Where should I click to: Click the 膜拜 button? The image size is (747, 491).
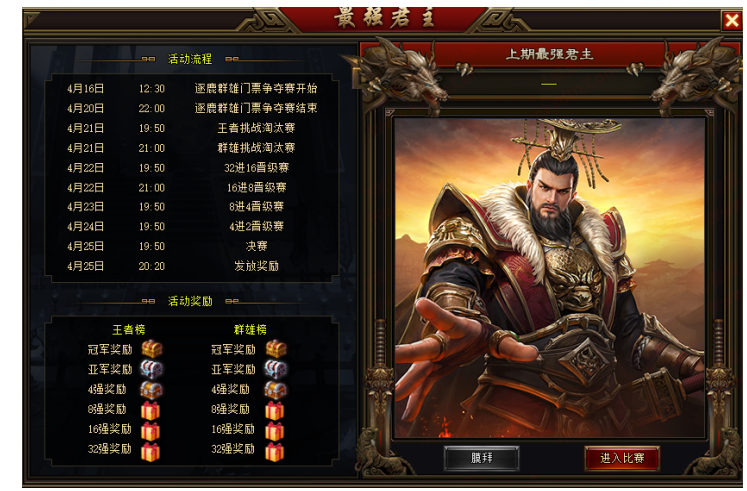(481, 458)
